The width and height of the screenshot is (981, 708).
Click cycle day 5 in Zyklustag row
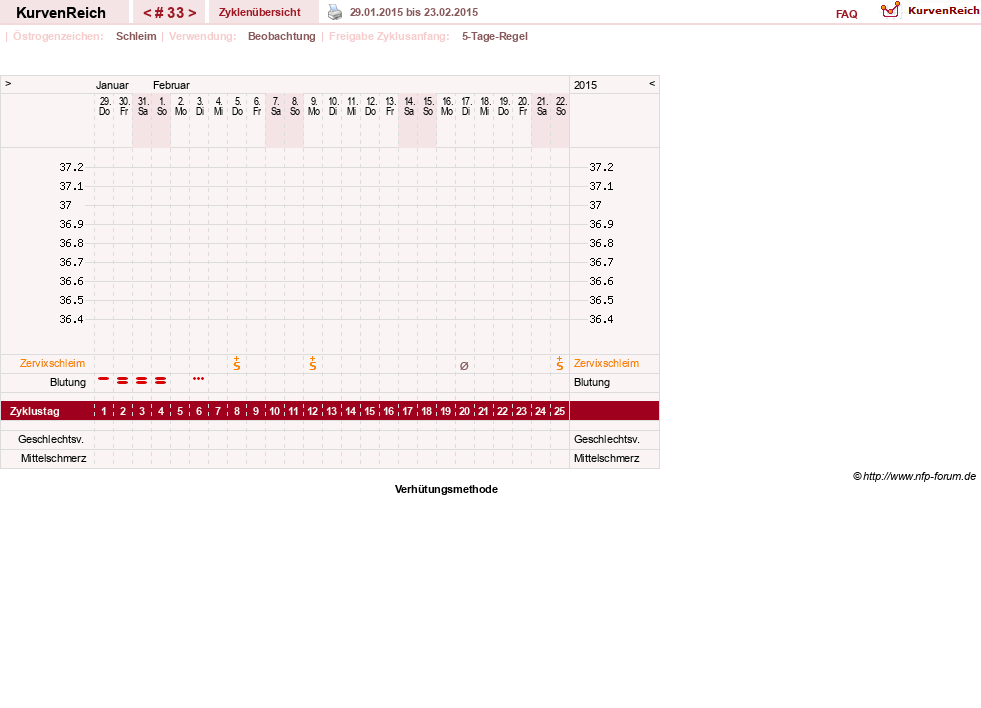coord(180,412)
